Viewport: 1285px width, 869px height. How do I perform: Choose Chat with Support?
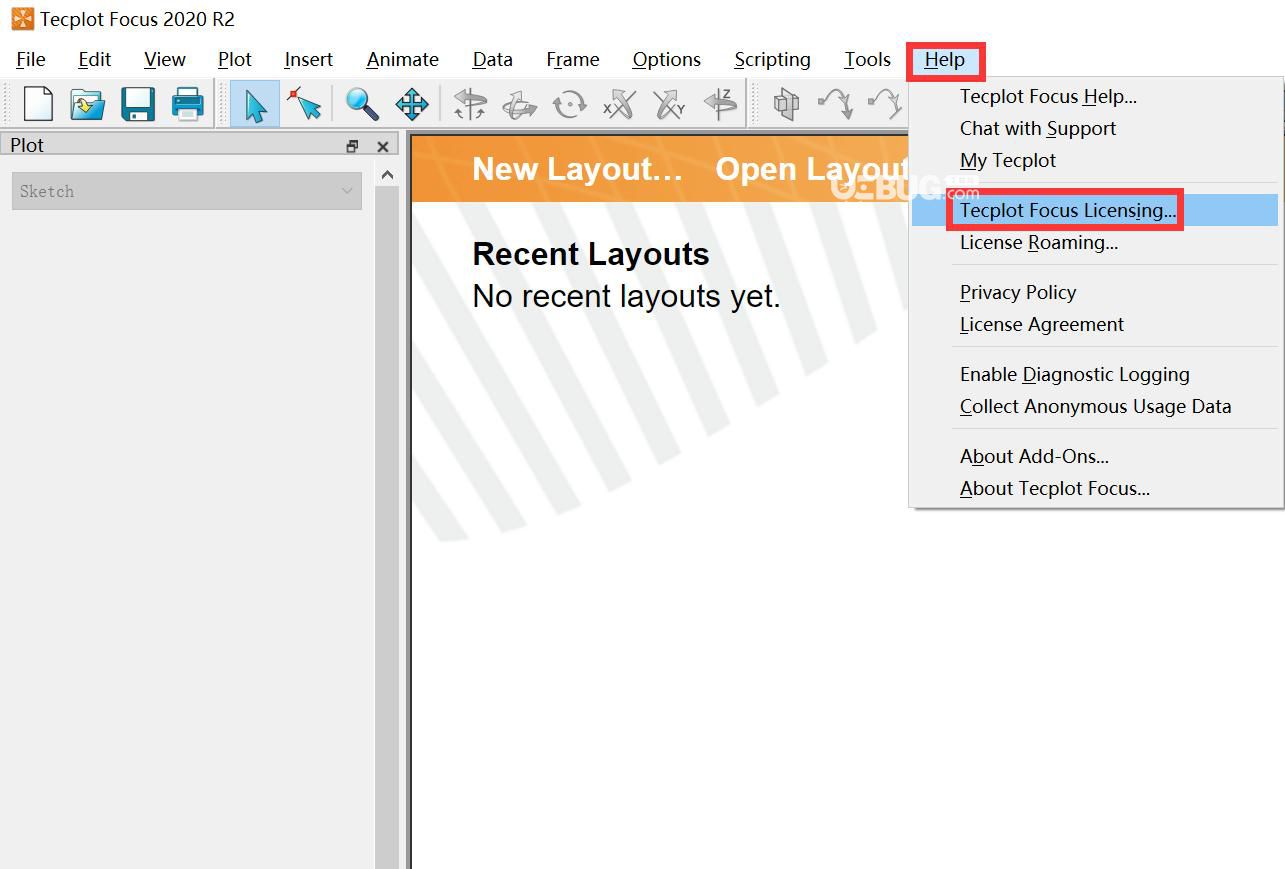1095,129
